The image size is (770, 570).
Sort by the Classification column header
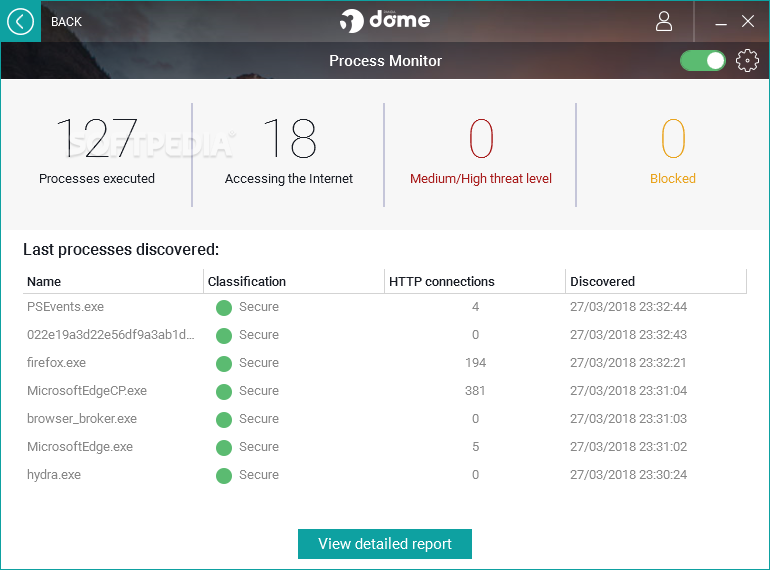[294, 281]
